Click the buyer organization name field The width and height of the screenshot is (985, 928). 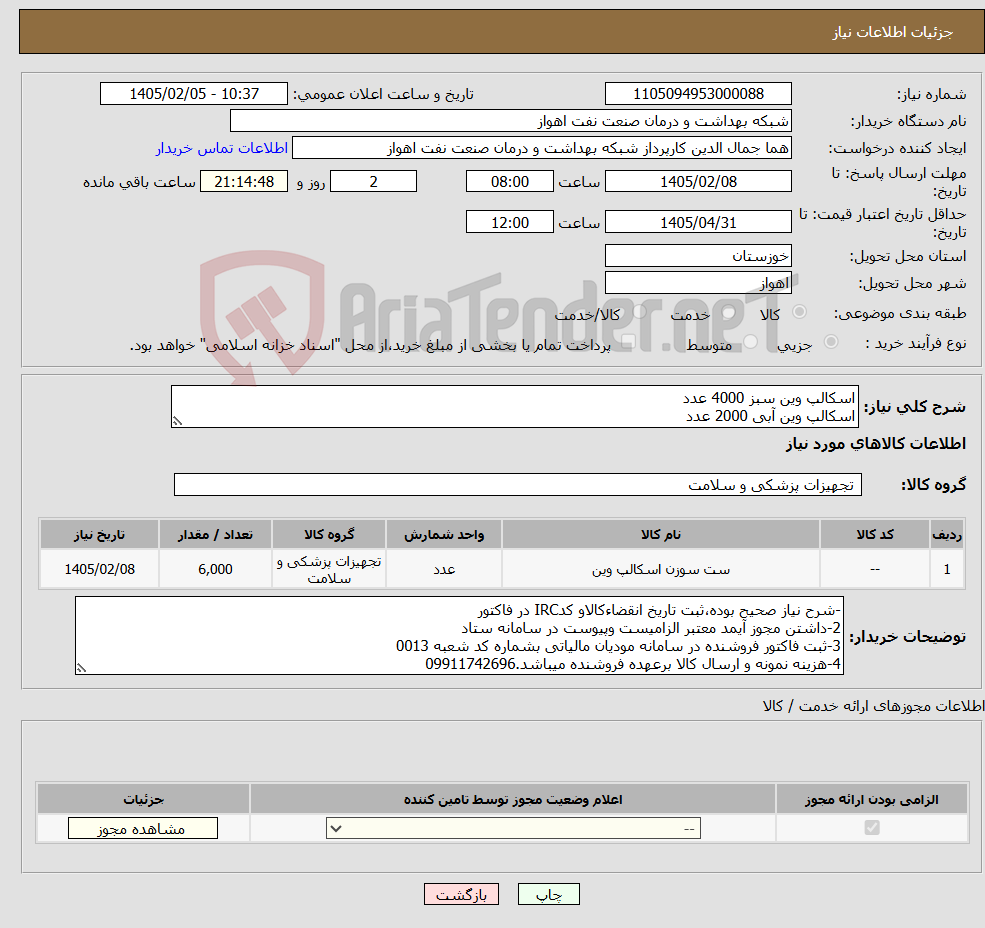point(511,121)
